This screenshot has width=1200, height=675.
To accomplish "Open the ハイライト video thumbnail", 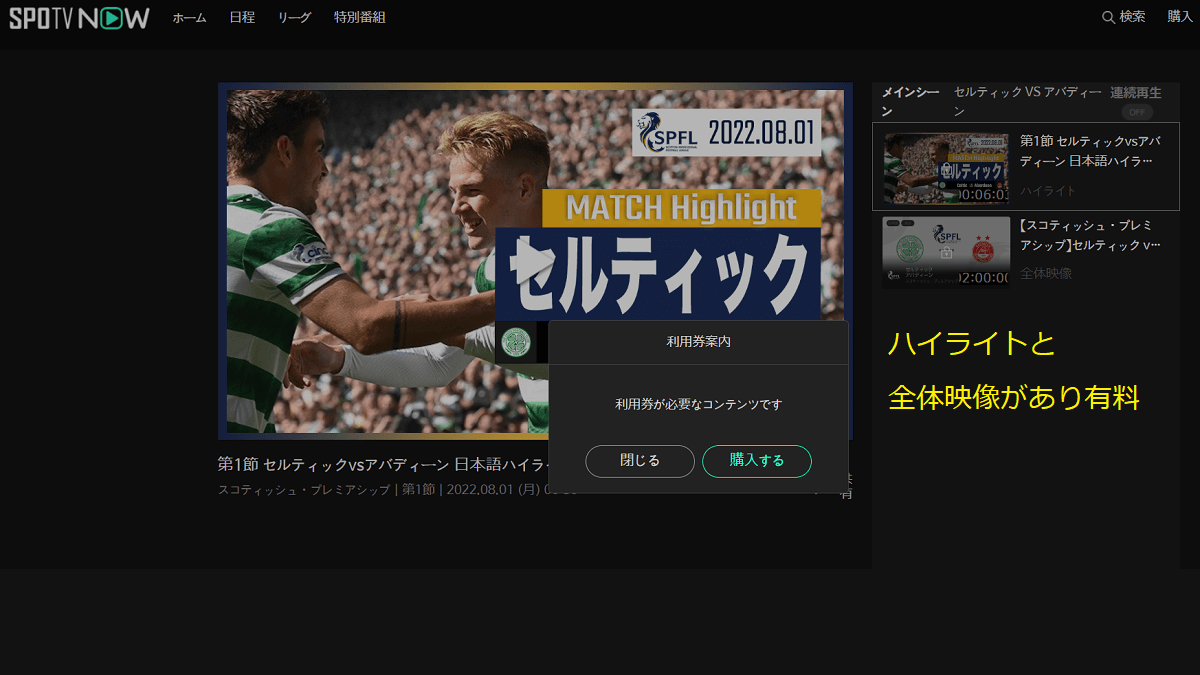I will pos(946,168).
